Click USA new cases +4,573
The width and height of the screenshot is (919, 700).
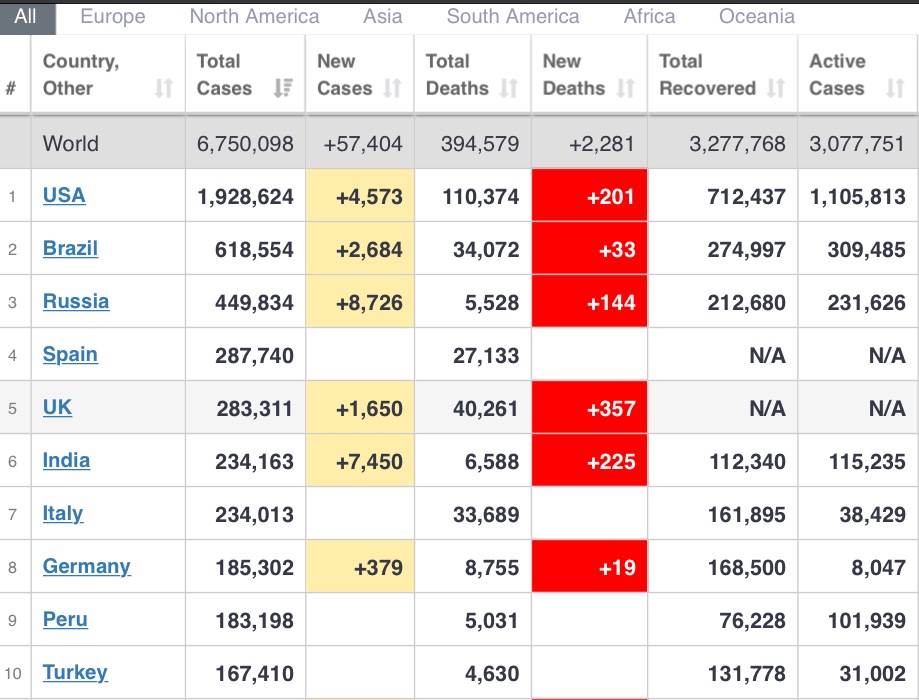tap(369, 197)
